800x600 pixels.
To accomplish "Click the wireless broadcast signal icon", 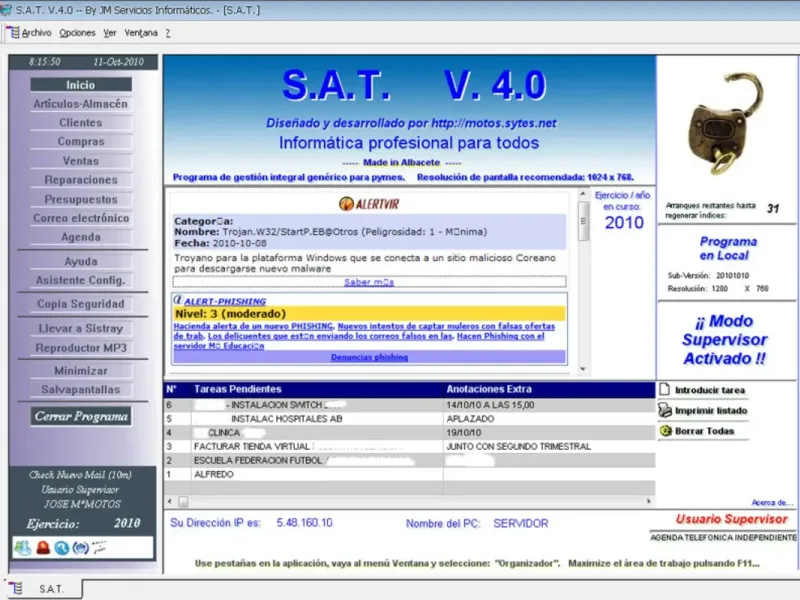I will (x=81, y=548).
